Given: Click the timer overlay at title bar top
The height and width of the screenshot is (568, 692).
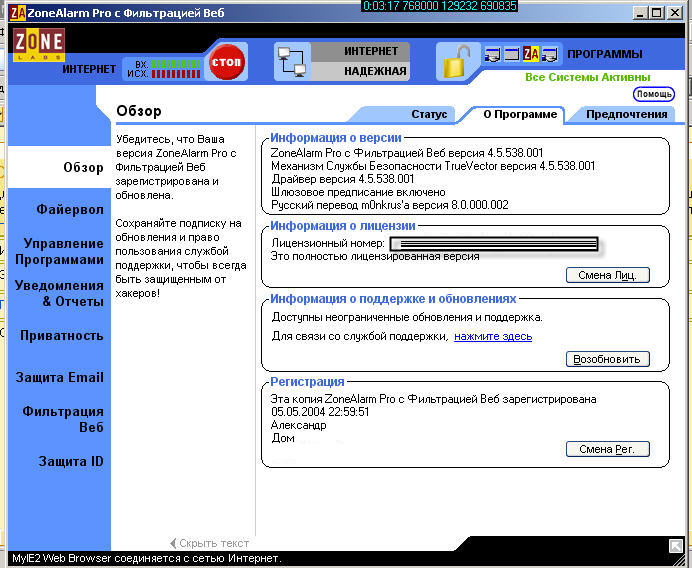Looking at the screenshot, I should (440, 6).
